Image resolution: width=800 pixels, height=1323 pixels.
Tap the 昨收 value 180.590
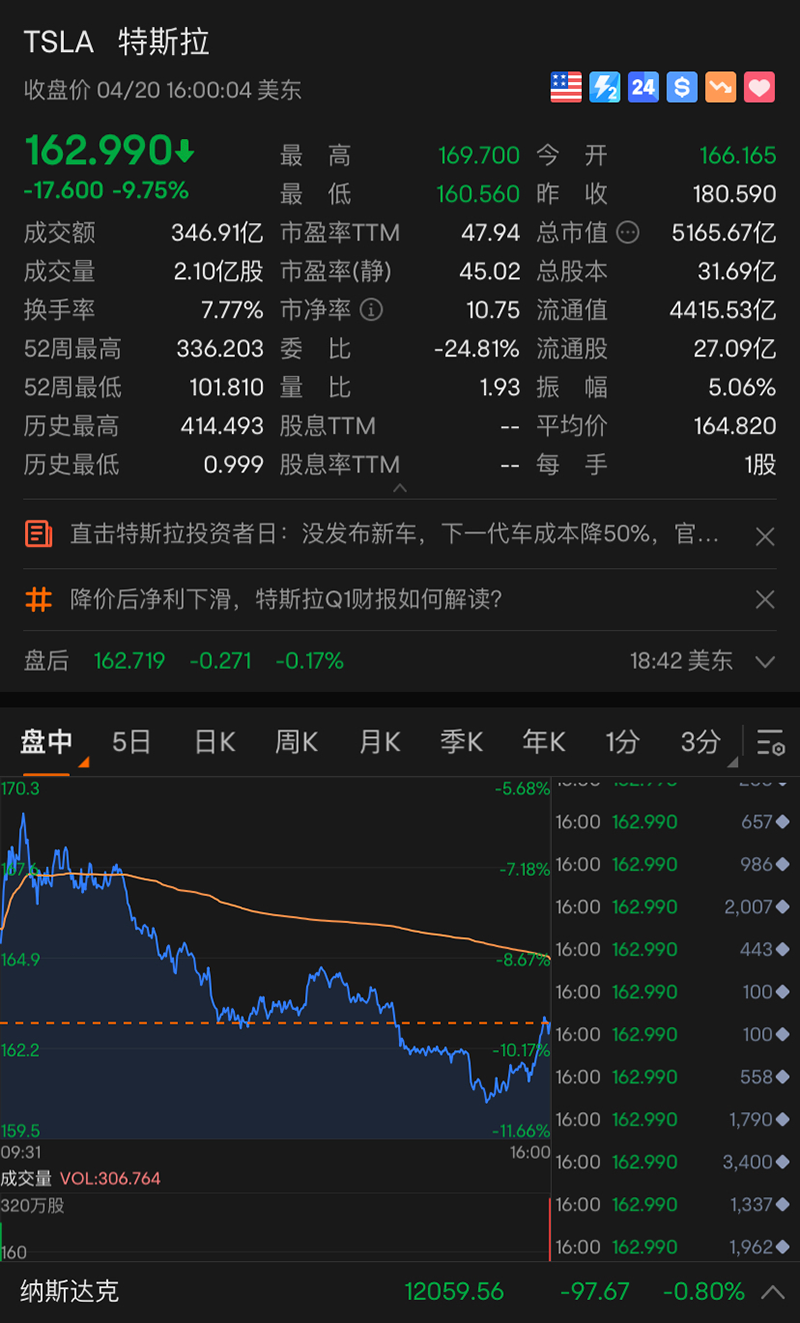(x=735, y=194)
